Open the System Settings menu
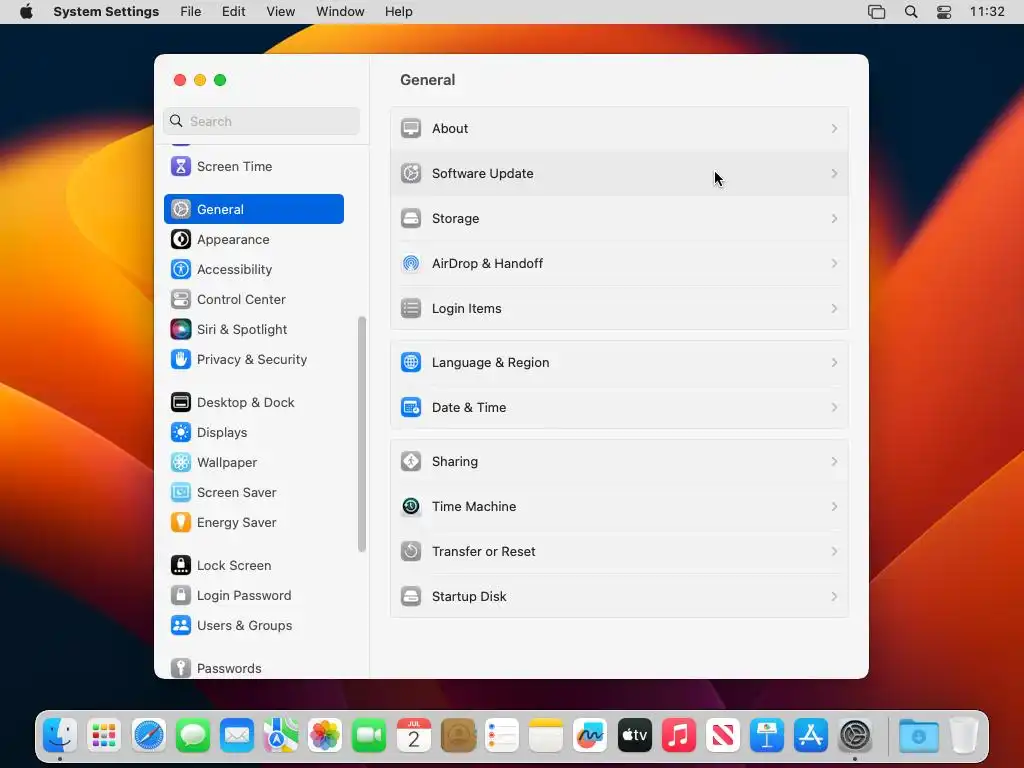This screenshot has height=768, width=1024. click(106, 12)
